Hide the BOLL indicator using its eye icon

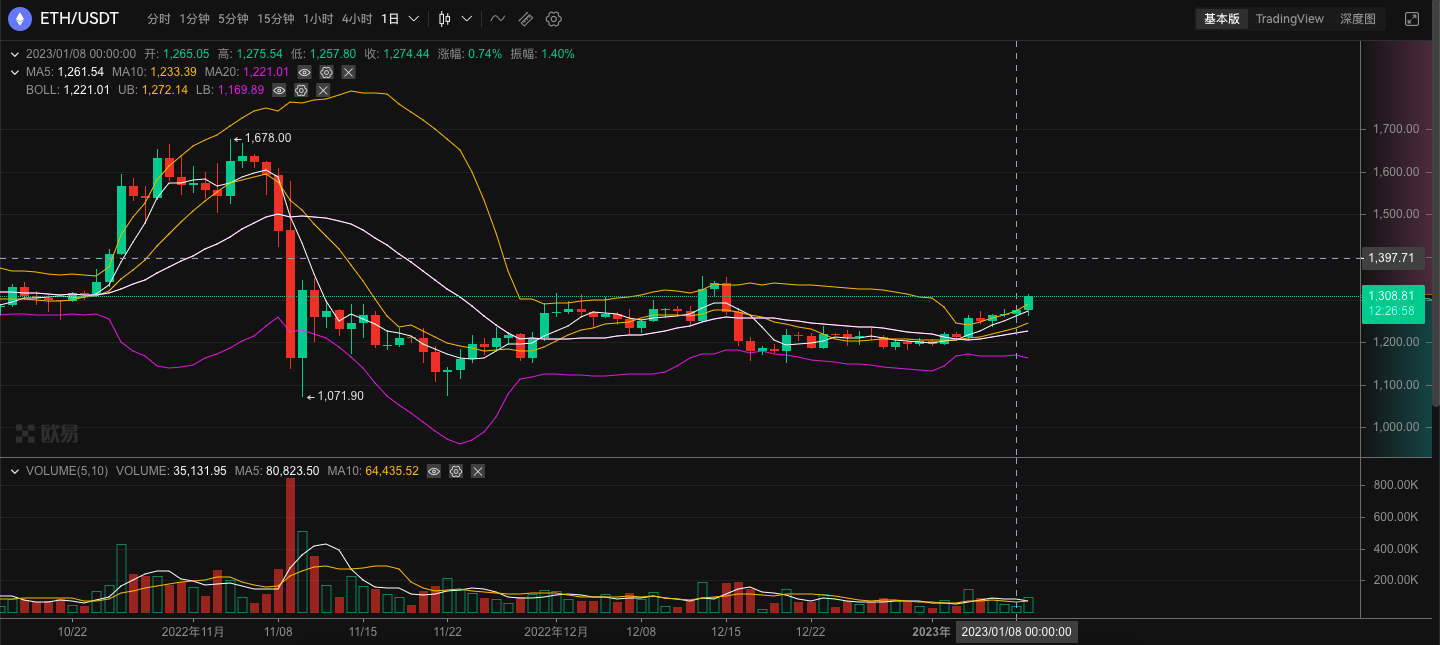click(277, 90)
